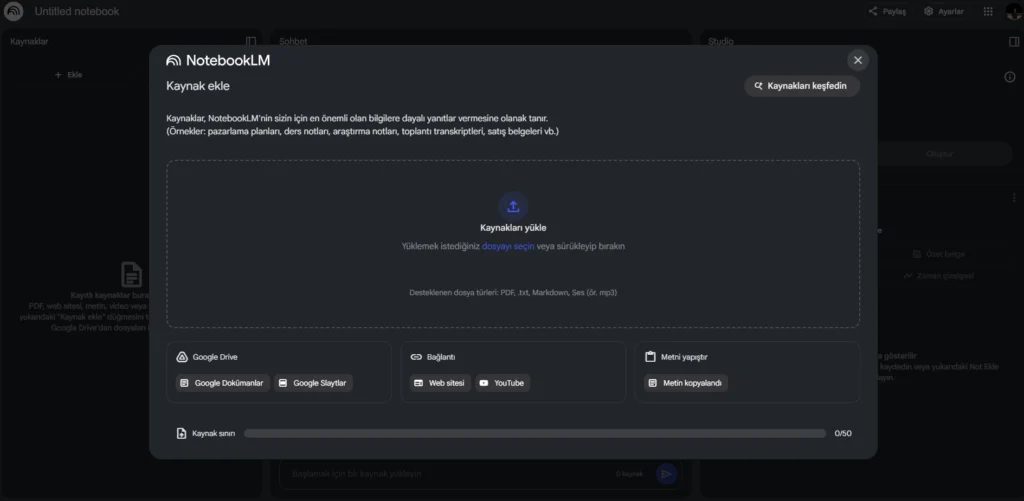Click the Kaynak ekle heading

click(x=198, y=86)
